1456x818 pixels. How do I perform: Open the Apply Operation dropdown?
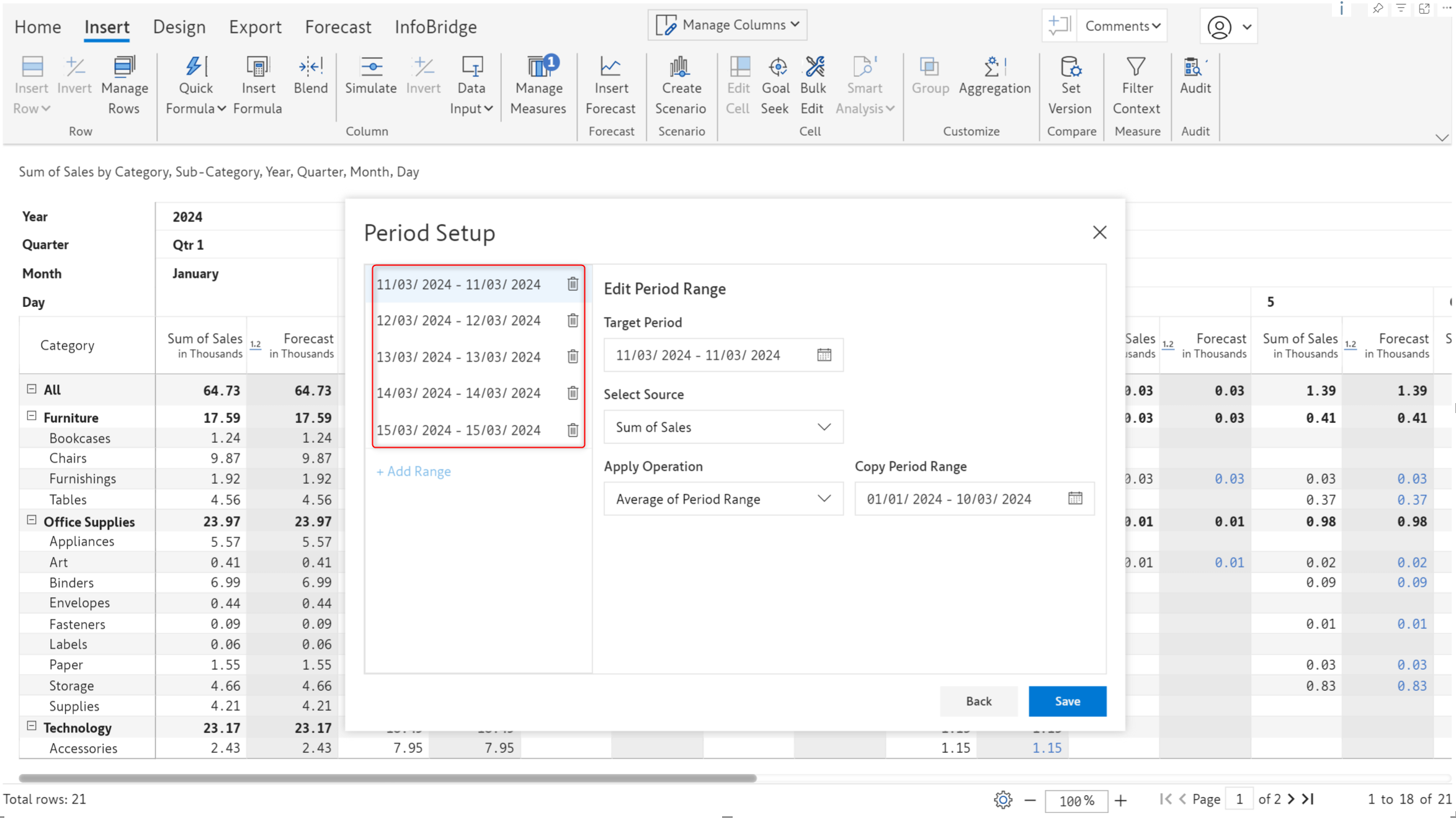(x=723, y=499)
